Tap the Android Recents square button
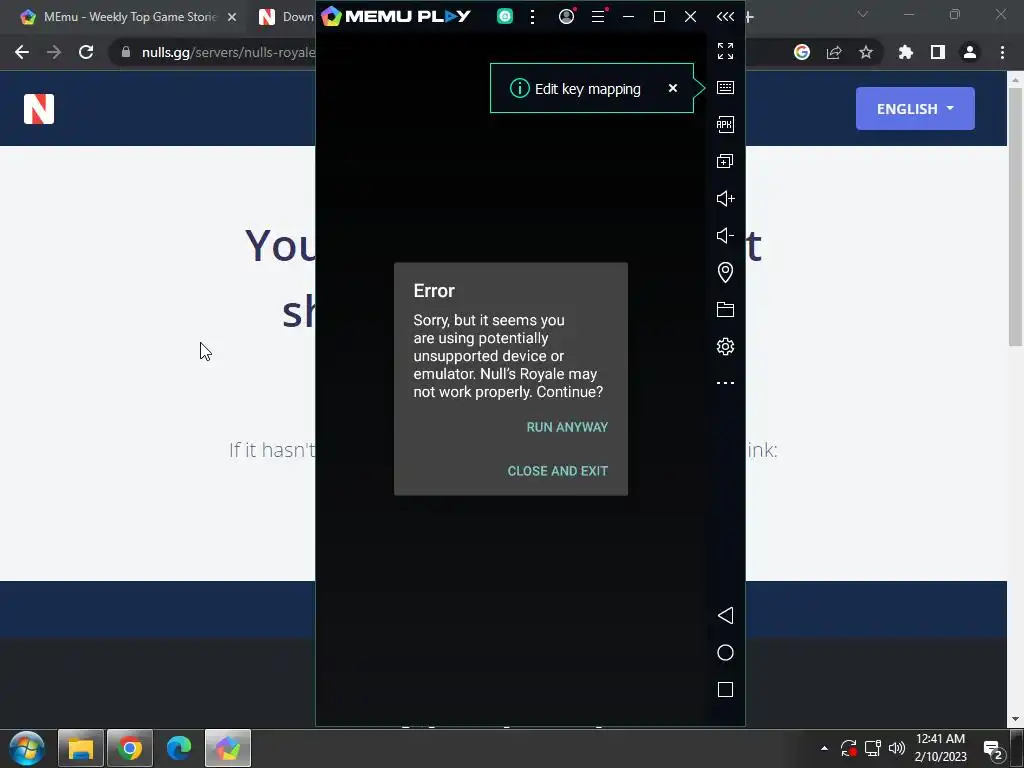 pyautogui.click(x=725, y=690)
